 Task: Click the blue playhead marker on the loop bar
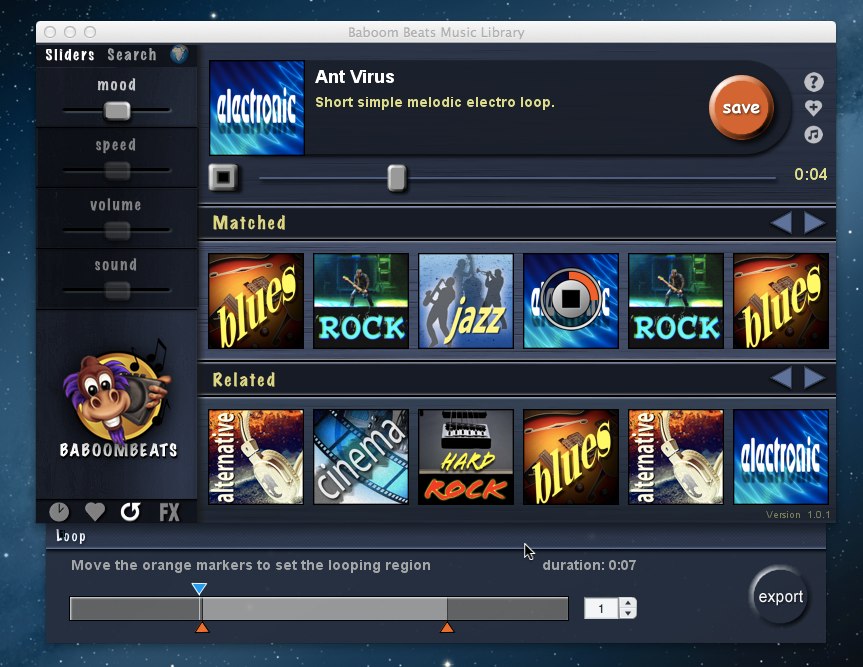point(199,589)
